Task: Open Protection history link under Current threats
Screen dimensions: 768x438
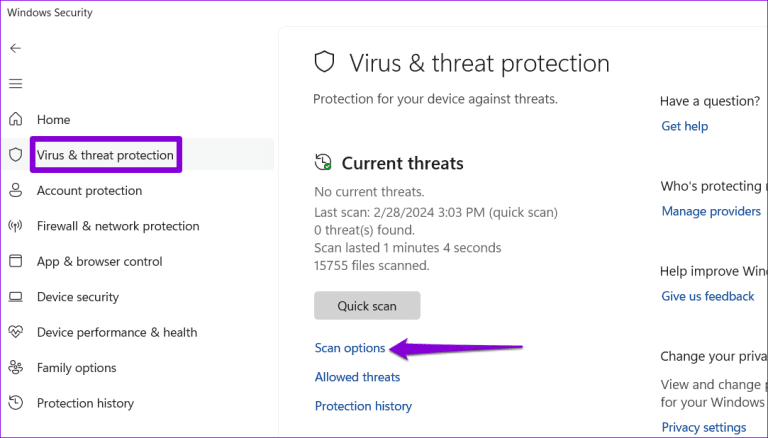Action: click(363, 406)
